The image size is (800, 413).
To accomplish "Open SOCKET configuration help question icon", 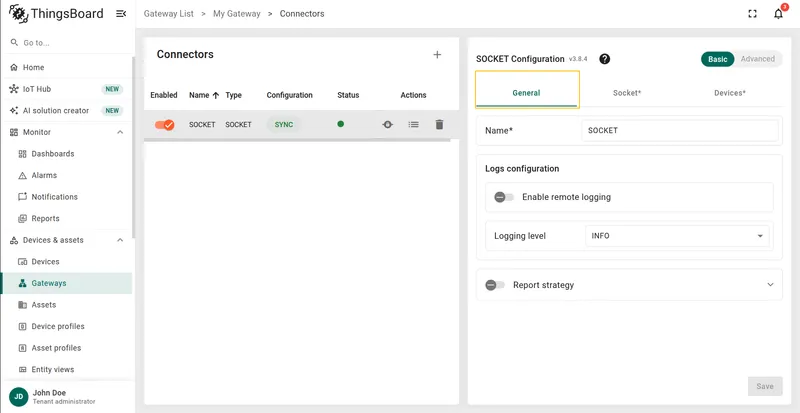I will point(605,59).
